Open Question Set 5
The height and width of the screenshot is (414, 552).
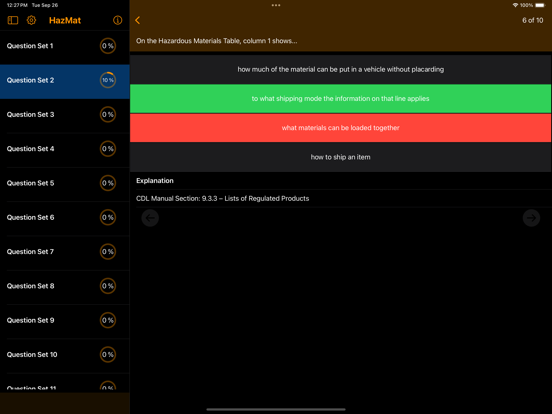pos(65,183)
